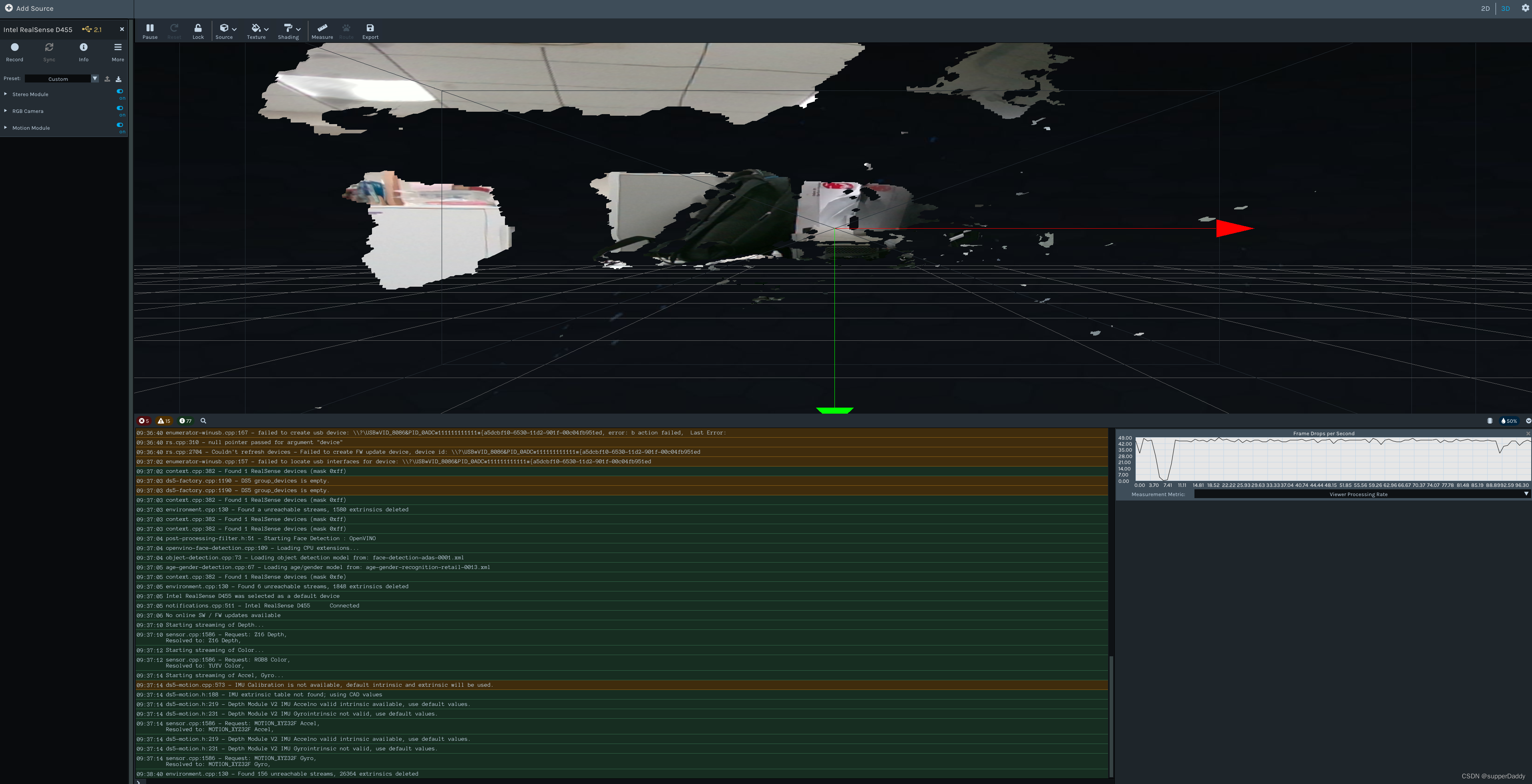
Task: Open the Preset Custom dropdown
Action: pos(94,78)
